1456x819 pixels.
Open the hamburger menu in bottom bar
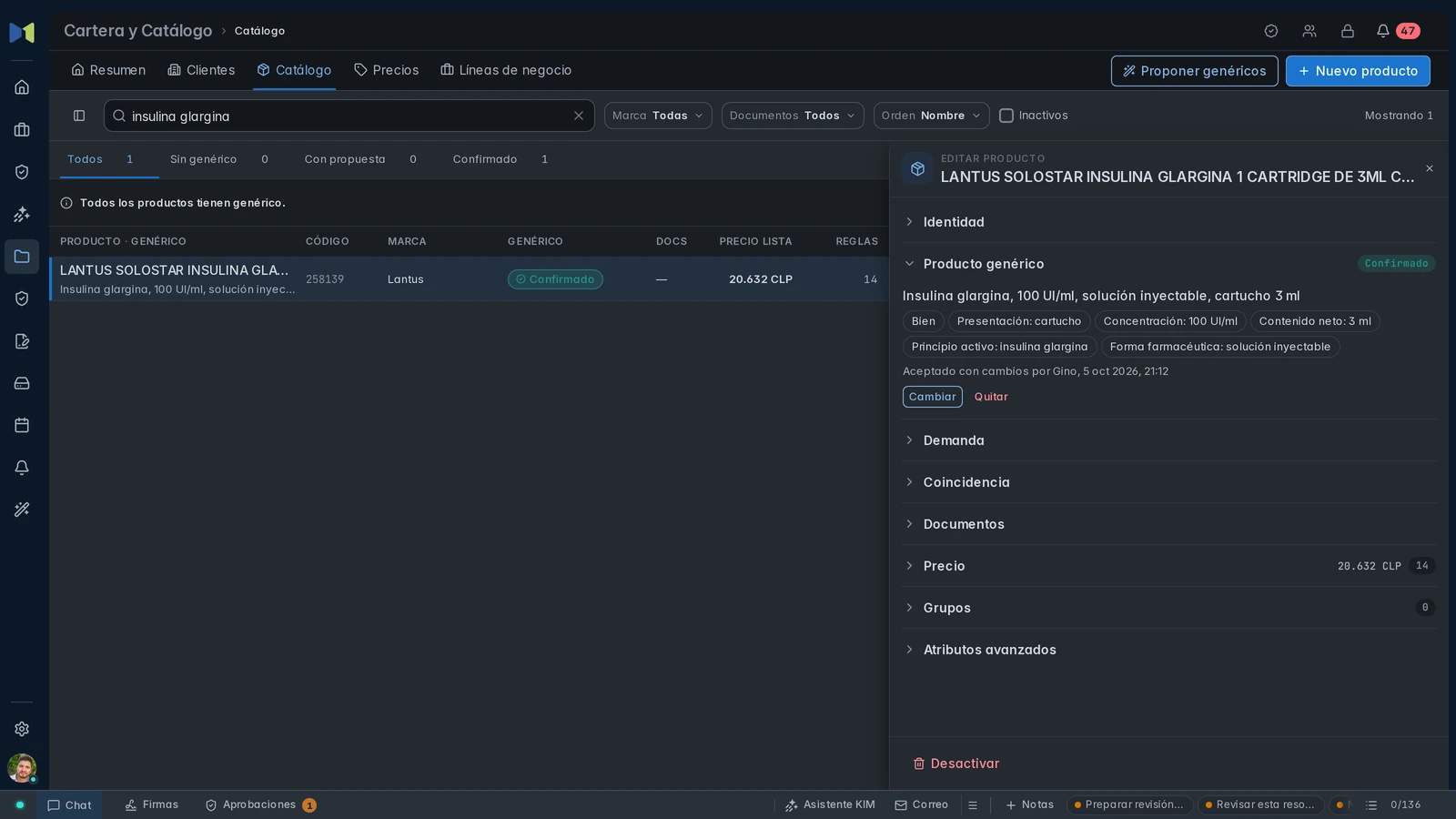pyautogui.click(x=973, y=805)
